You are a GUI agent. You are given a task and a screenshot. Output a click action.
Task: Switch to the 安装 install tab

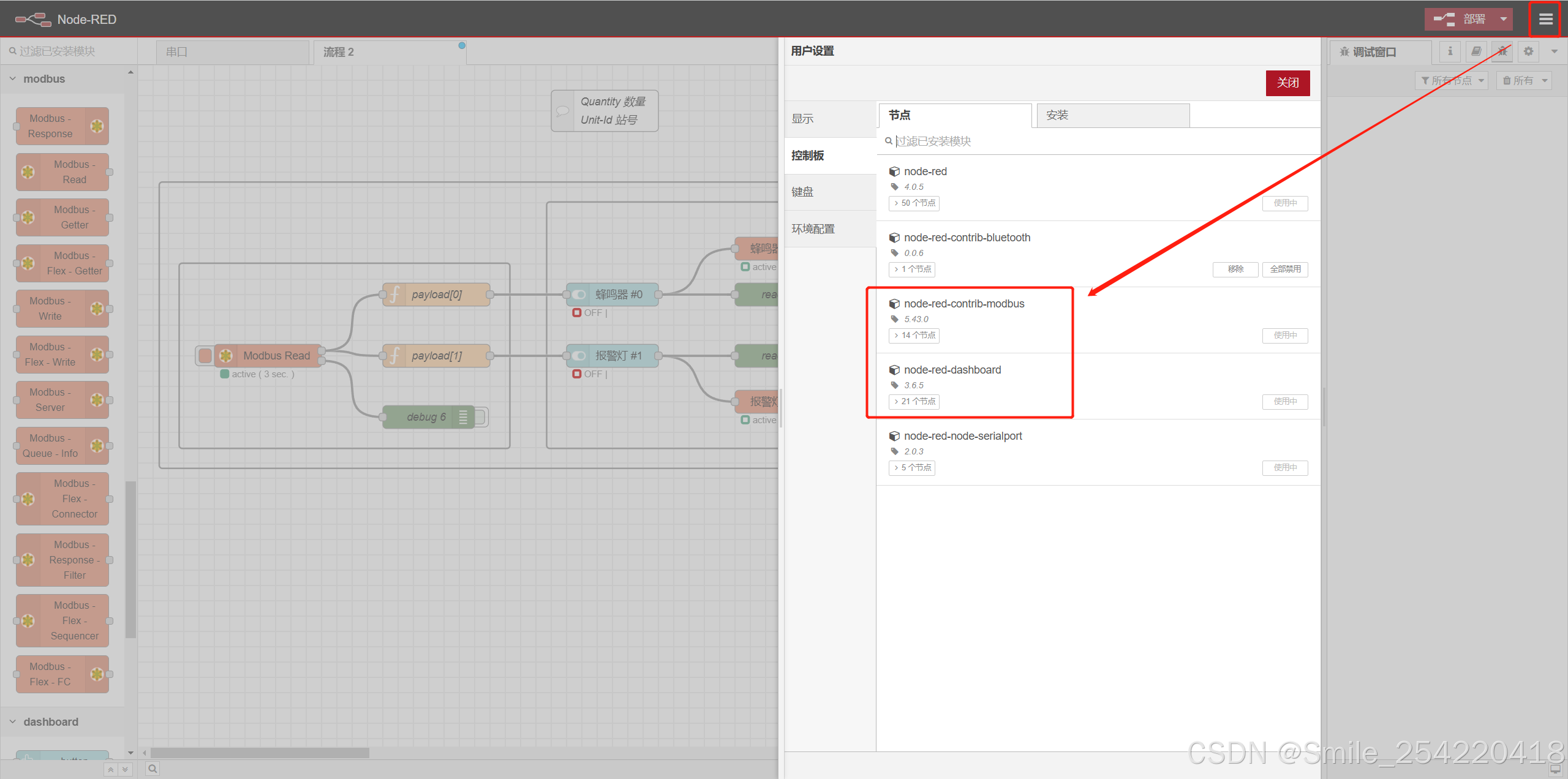(1112, 115)
